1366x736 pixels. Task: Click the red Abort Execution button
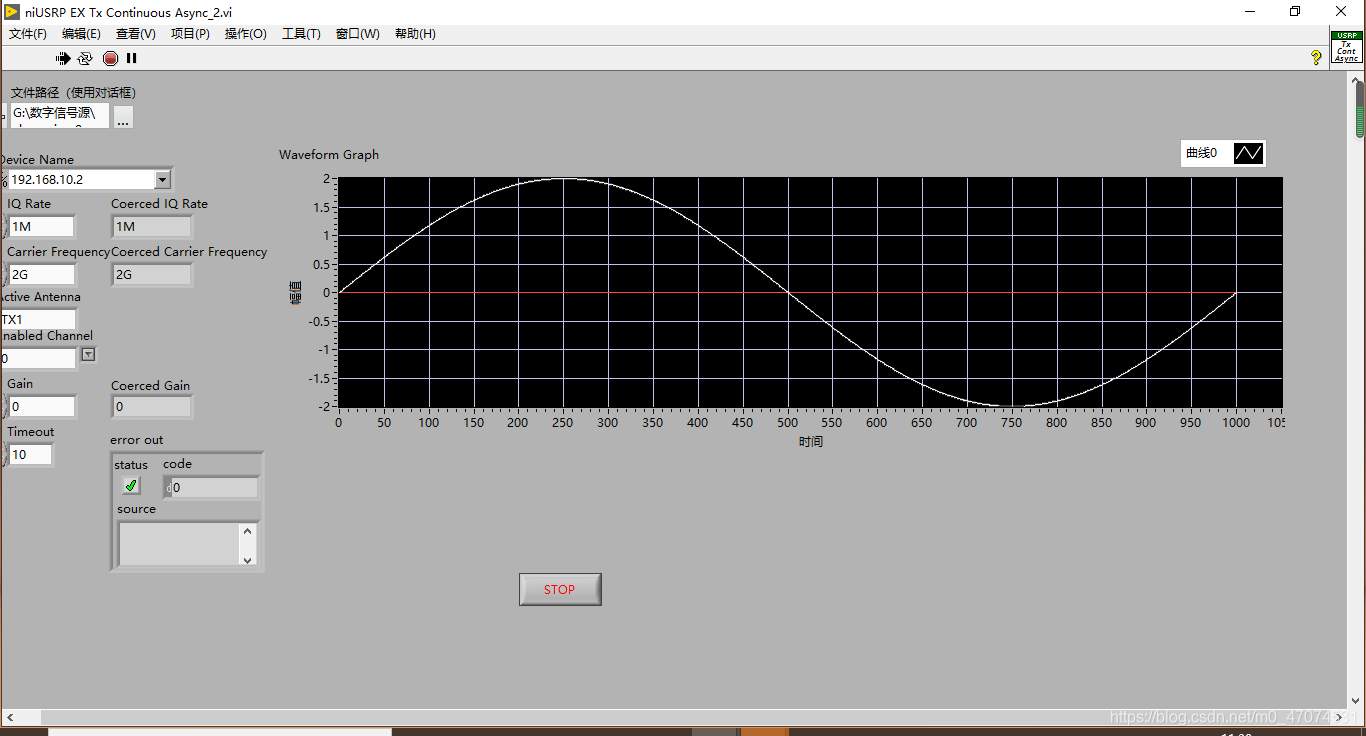tap(110, 58)
